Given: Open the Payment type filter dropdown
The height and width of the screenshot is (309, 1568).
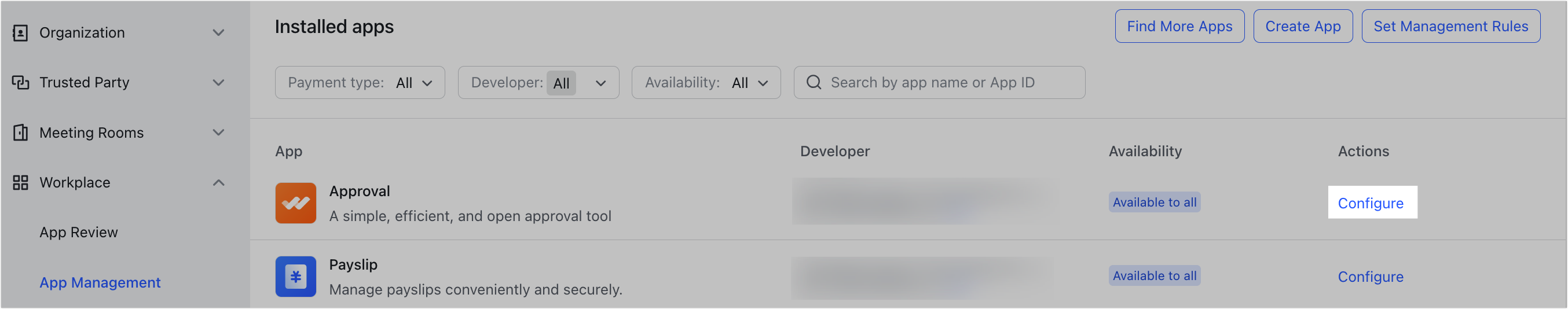Looking at the screenshot, I should (360, 83).
